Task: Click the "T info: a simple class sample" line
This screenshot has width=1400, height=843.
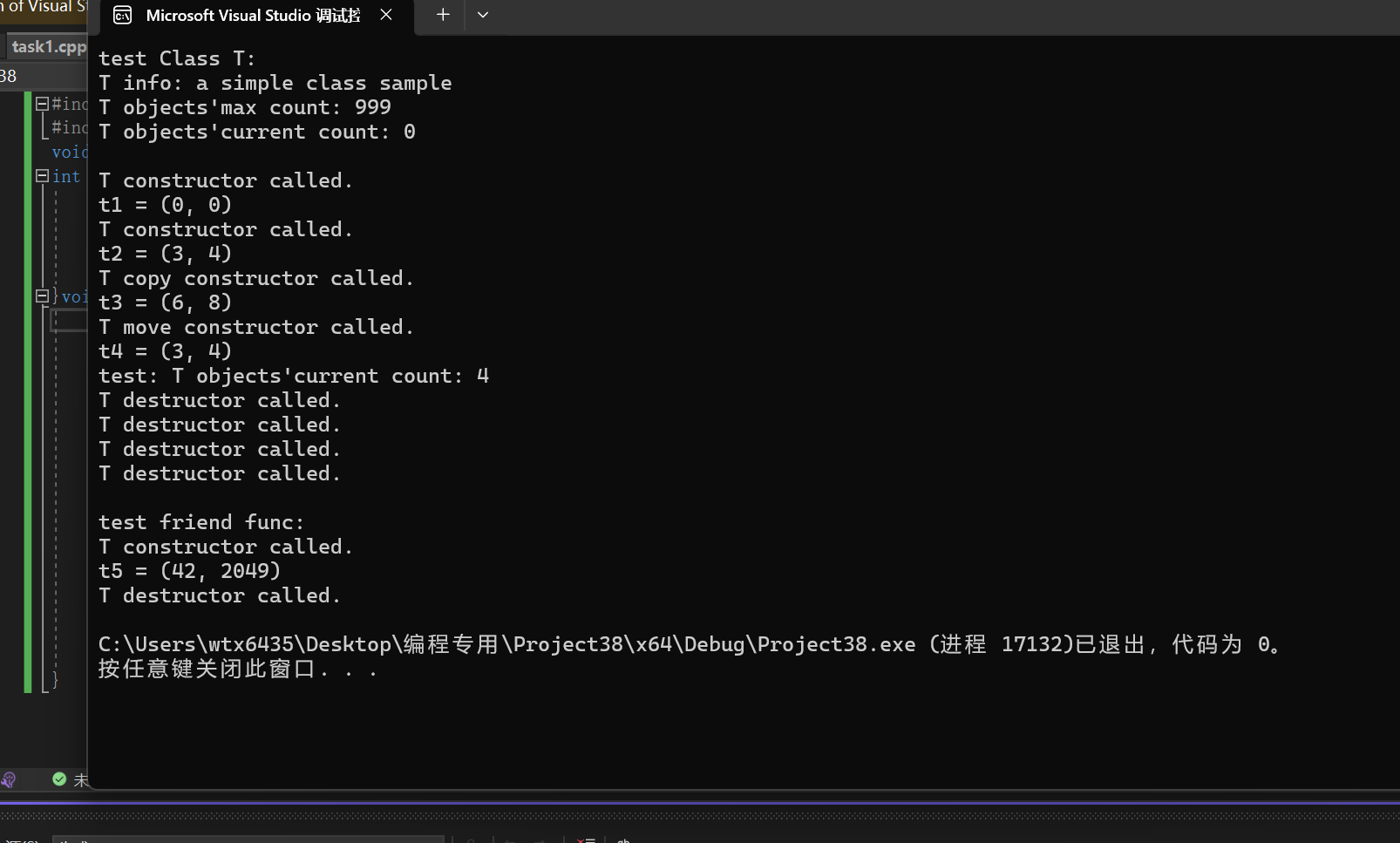Action: (275, 83)
